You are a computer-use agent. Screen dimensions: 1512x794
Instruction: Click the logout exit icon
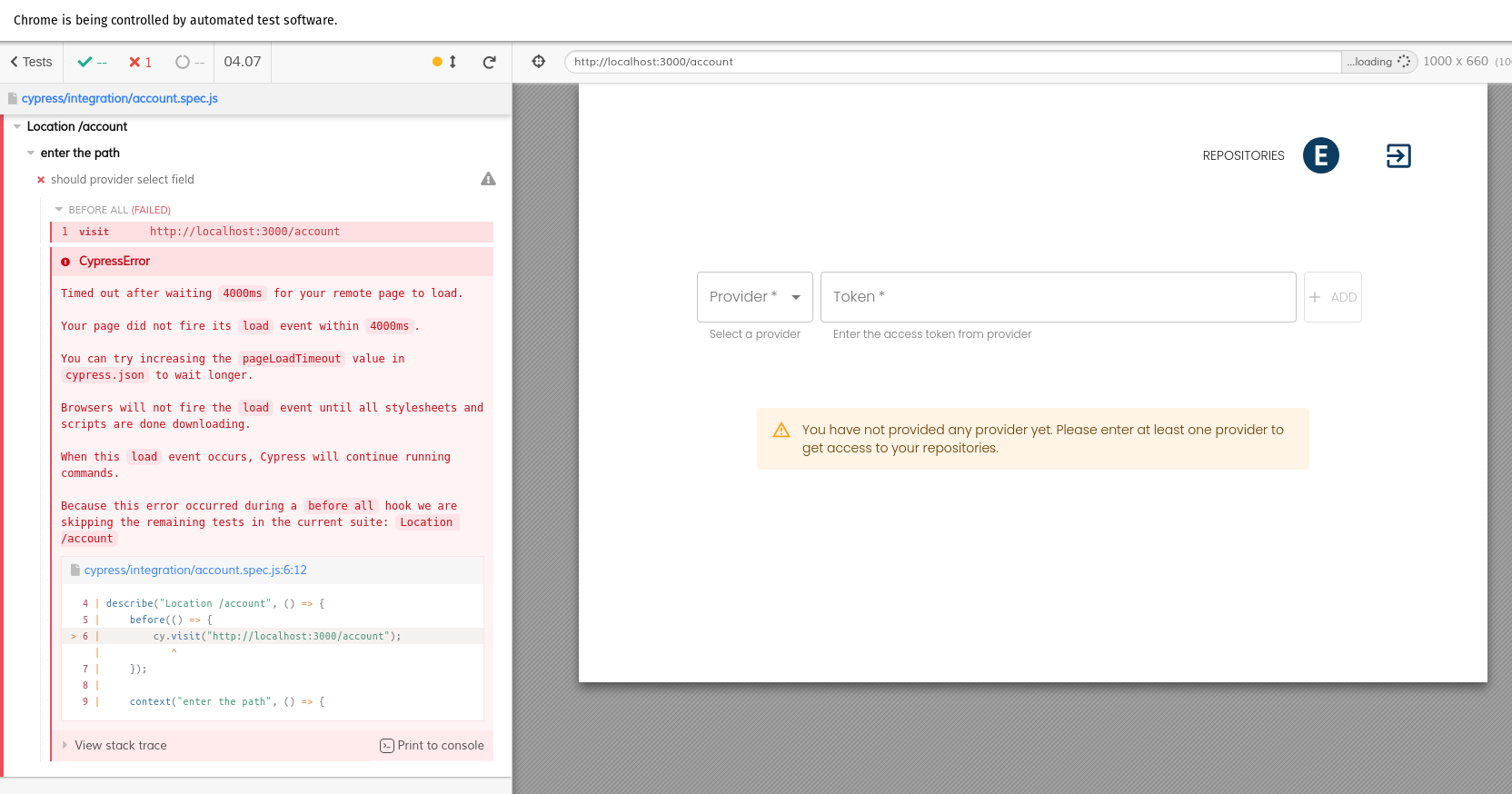pos(1398,155)
